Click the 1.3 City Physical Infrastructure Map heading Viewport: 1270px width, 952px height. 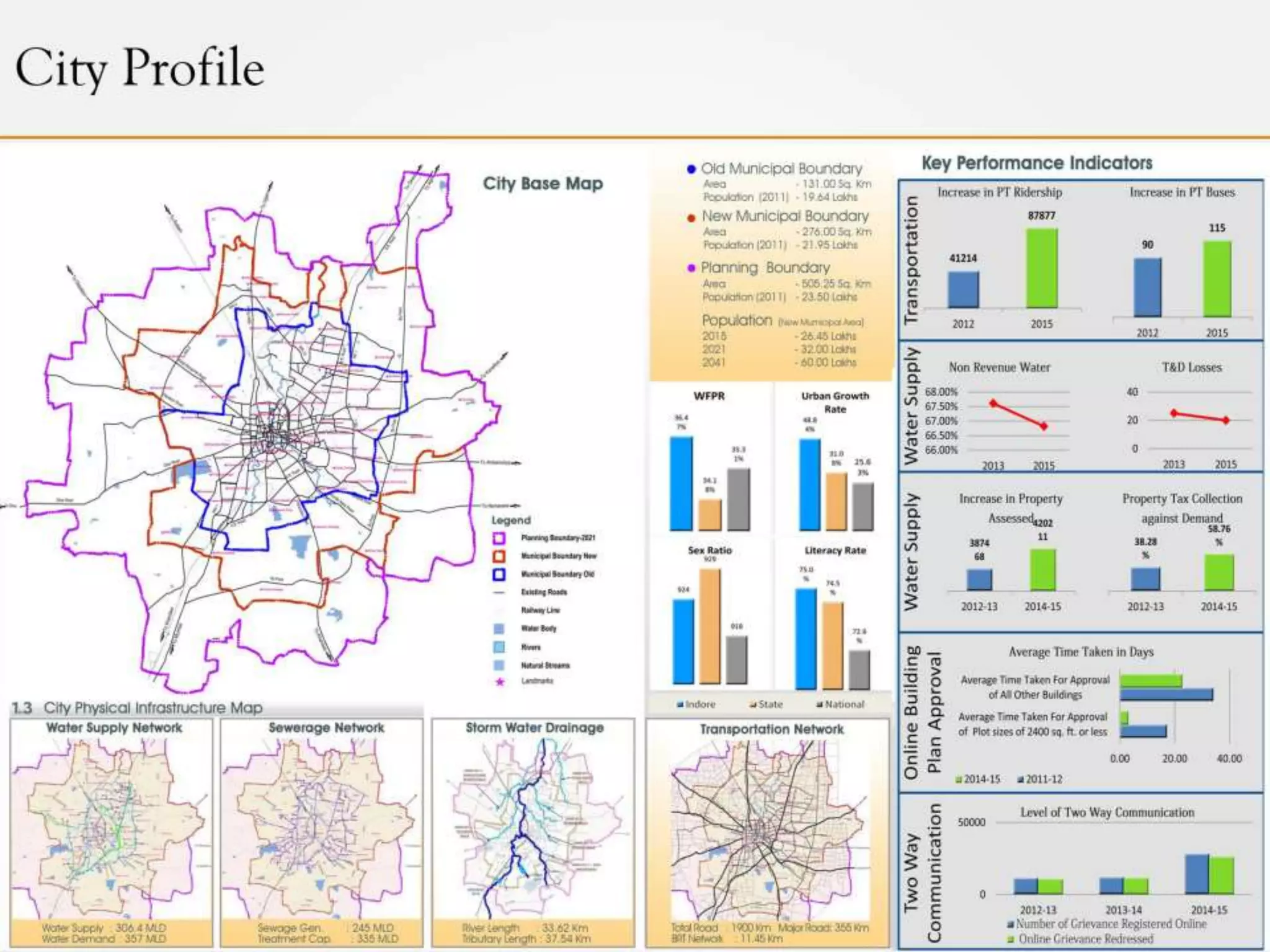coord(137,707)
